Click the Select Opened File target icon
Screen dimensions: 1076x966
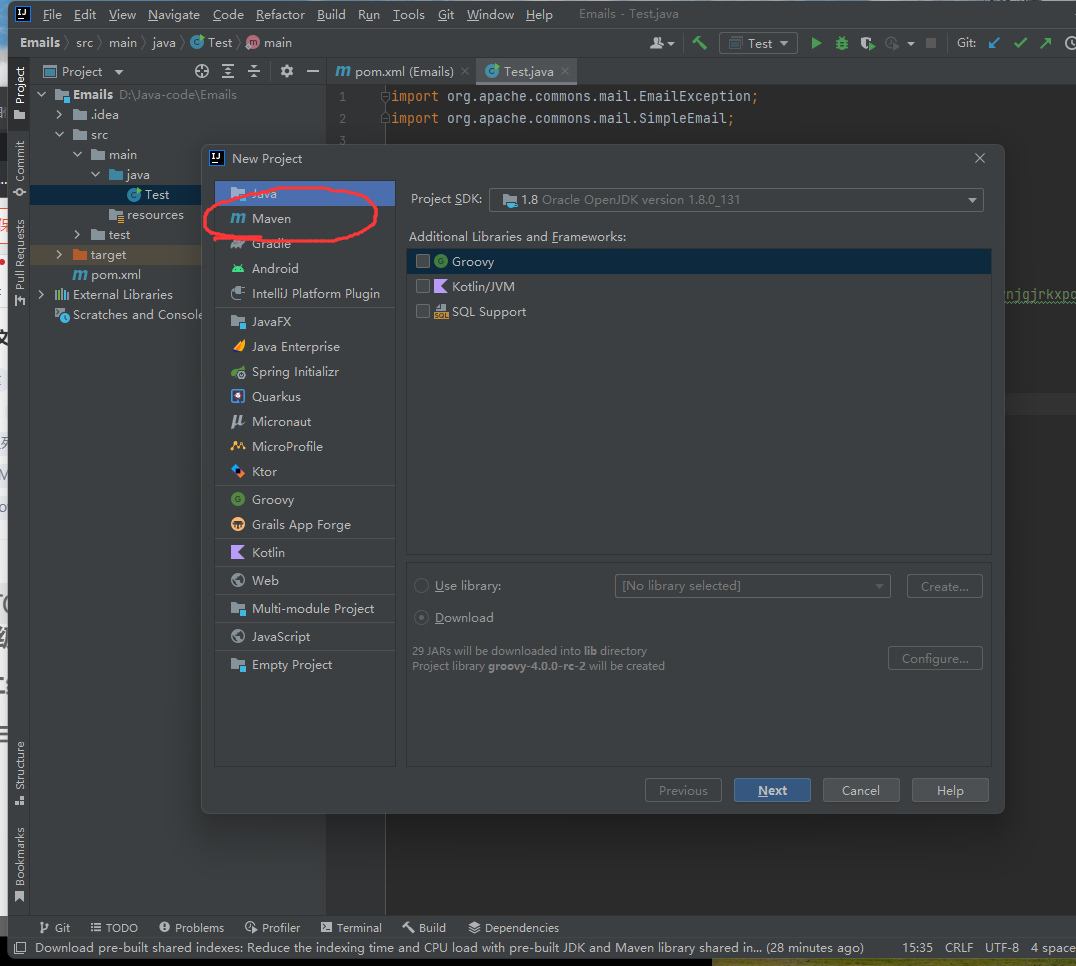click(x=201, y=71)
